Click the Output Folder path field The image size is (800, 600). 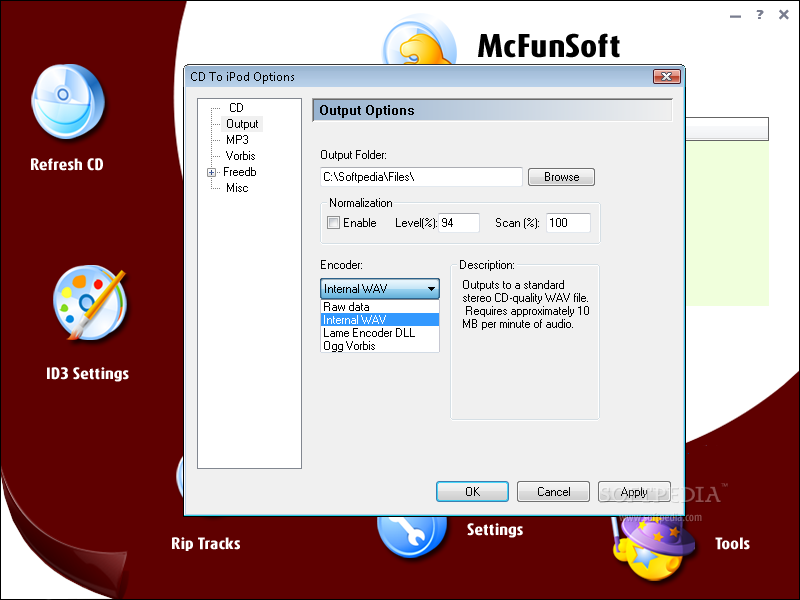pos(421,177)
